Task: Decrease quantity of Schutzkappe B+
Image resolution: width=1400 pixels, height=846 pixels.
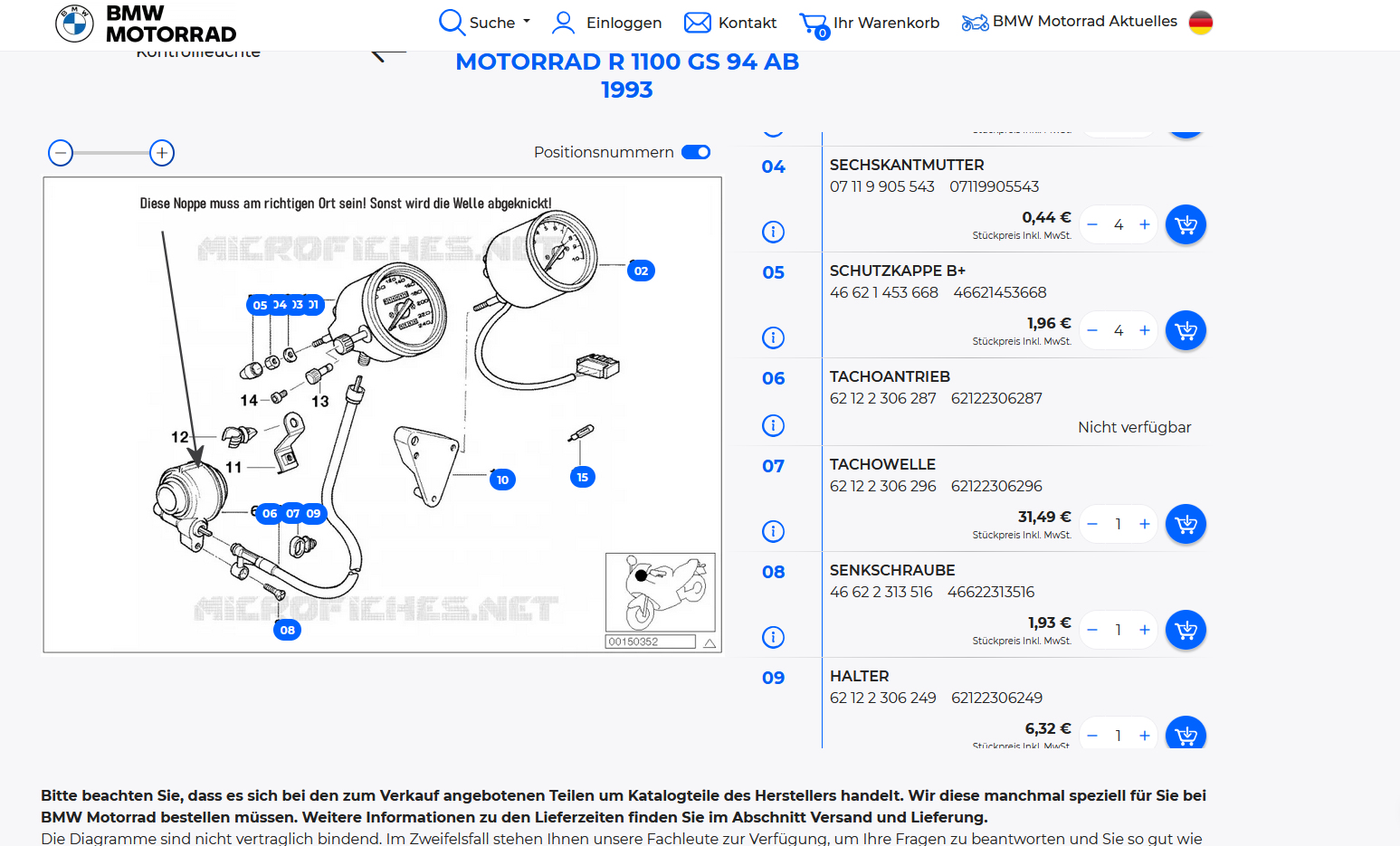Action: click(1092, 330)
